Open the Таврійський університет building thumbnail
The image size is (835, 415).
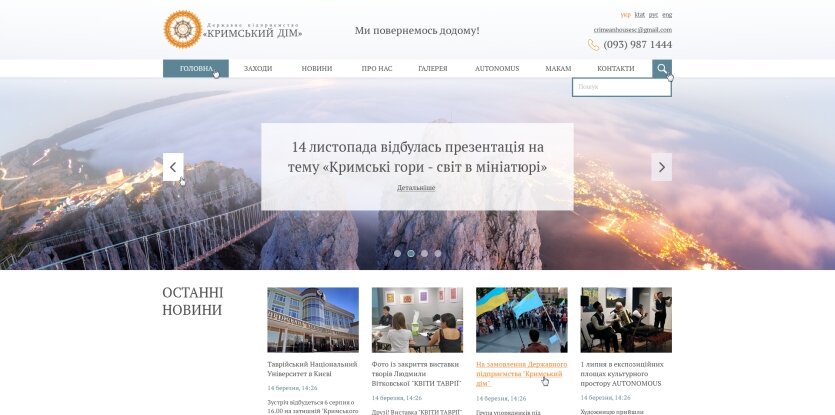(313, 320)
